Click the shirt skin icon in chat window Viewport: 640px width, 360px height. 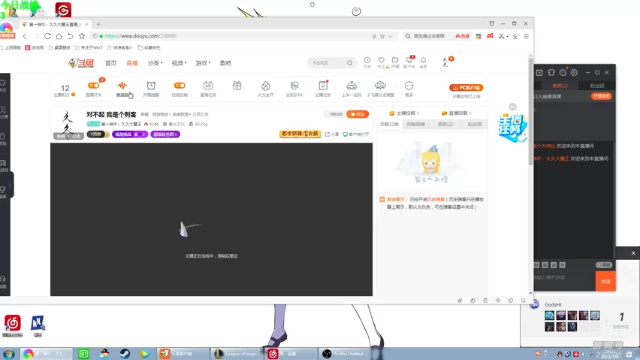(551, 73)
